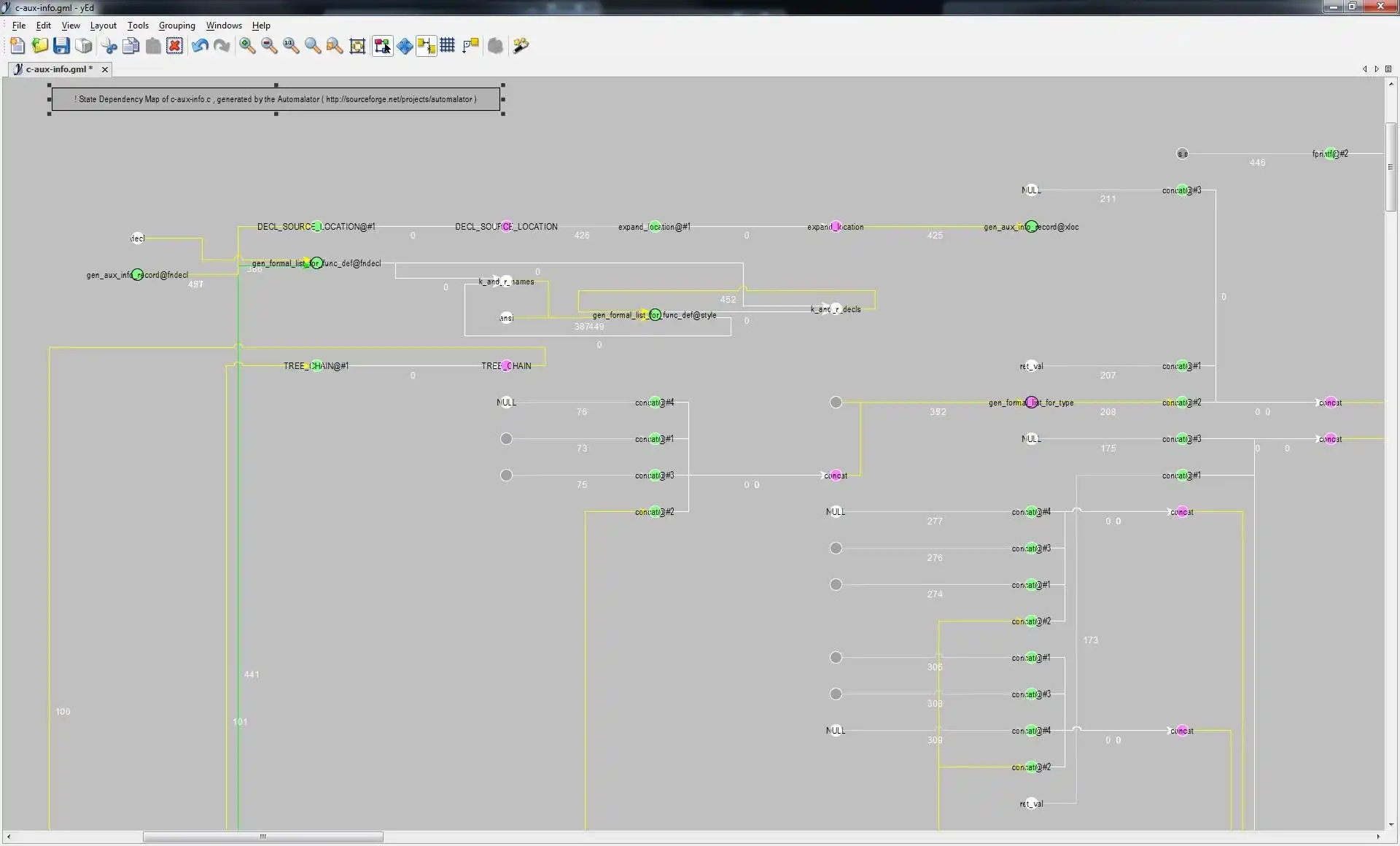Click the State Dependency Map description label
Screen dimensions: 1400x846
pyautogui.click(x=275, y=98)
